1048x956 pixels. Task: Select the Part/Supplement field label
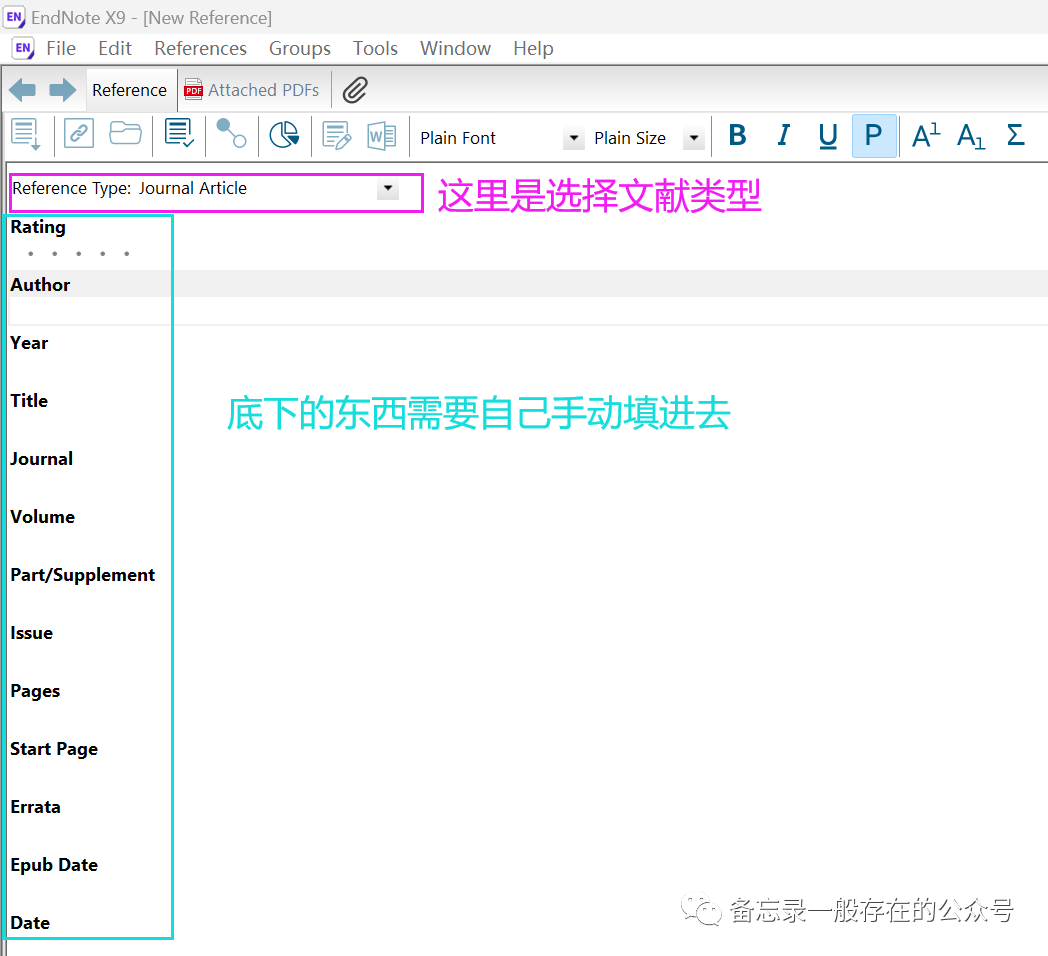pos(83,575)
